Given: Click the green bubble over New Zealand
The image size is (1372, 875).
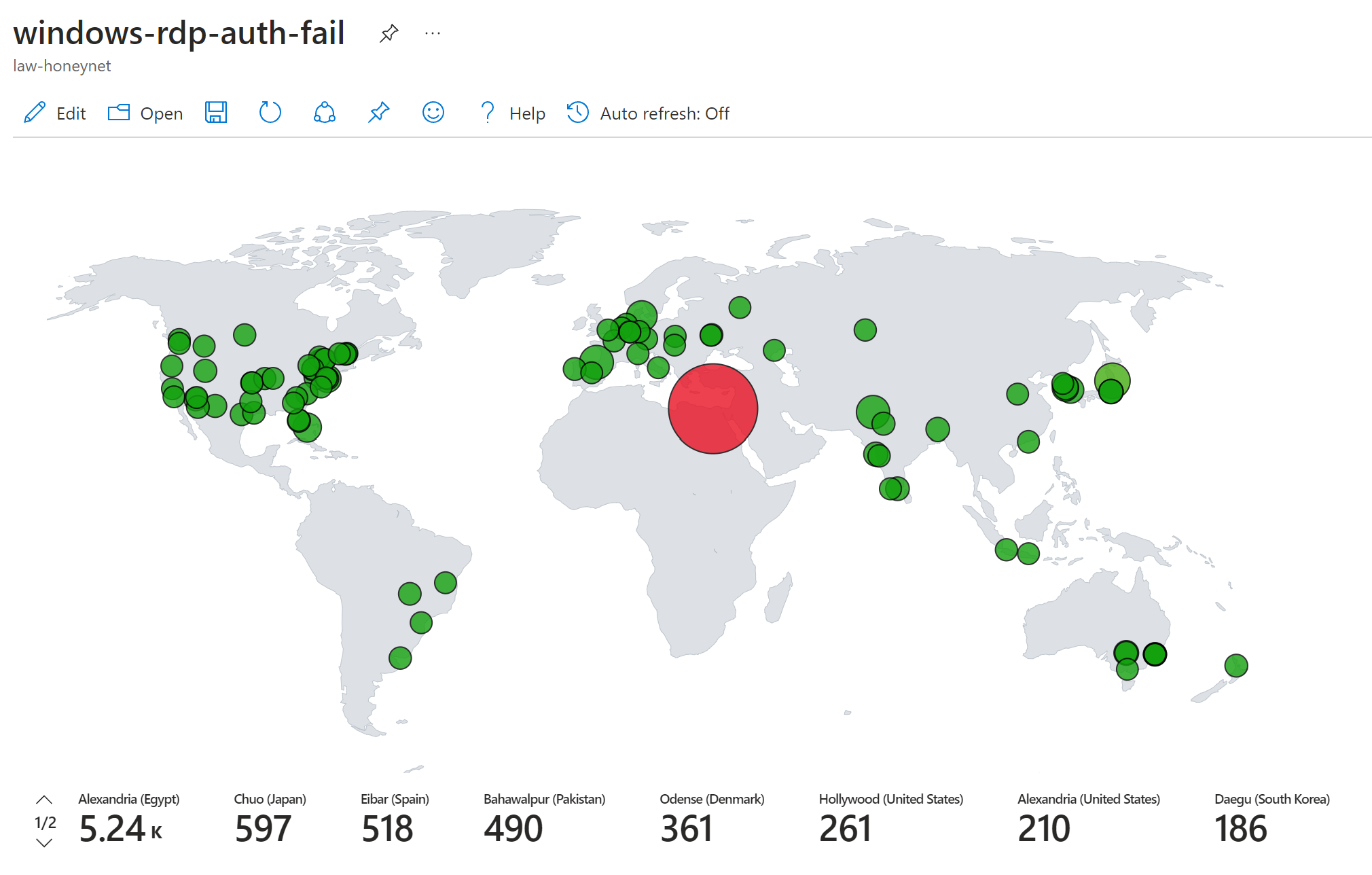Looking at the screenshot, I should (x=1235, y=665).
